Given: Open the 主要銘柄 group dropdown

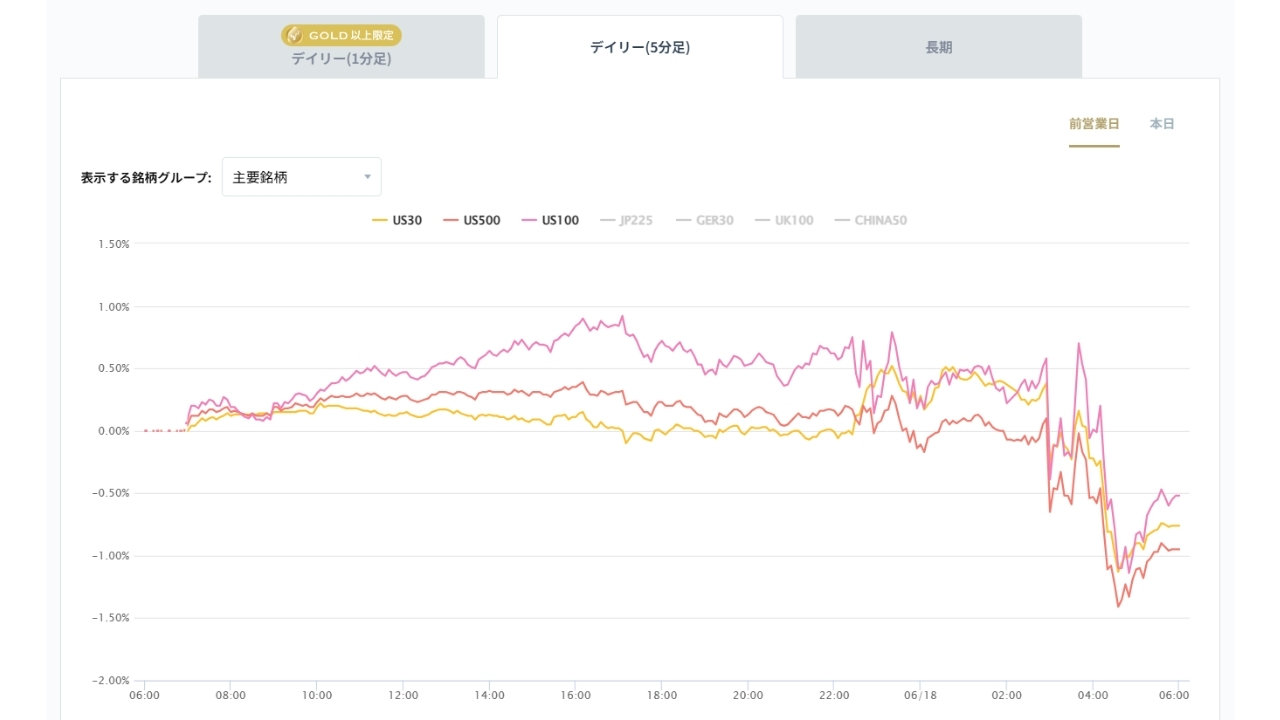Looking at the screenshot, I should click(301, 177).
